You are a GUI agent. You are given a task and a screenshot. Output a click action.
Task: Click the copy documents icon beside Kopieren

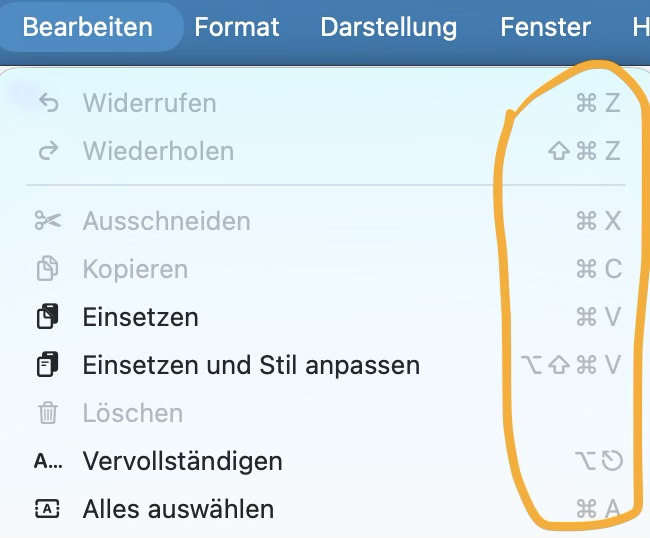point(48,269)
